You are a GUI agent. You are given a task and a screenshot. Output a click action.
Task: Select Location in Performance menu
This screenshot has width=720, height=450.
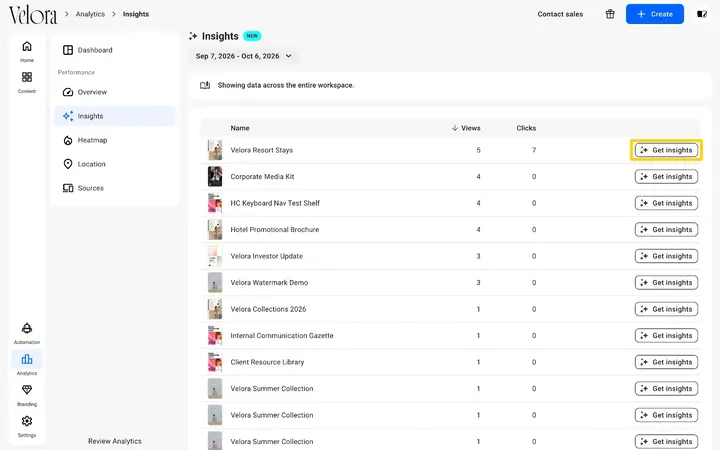point(115,164)
